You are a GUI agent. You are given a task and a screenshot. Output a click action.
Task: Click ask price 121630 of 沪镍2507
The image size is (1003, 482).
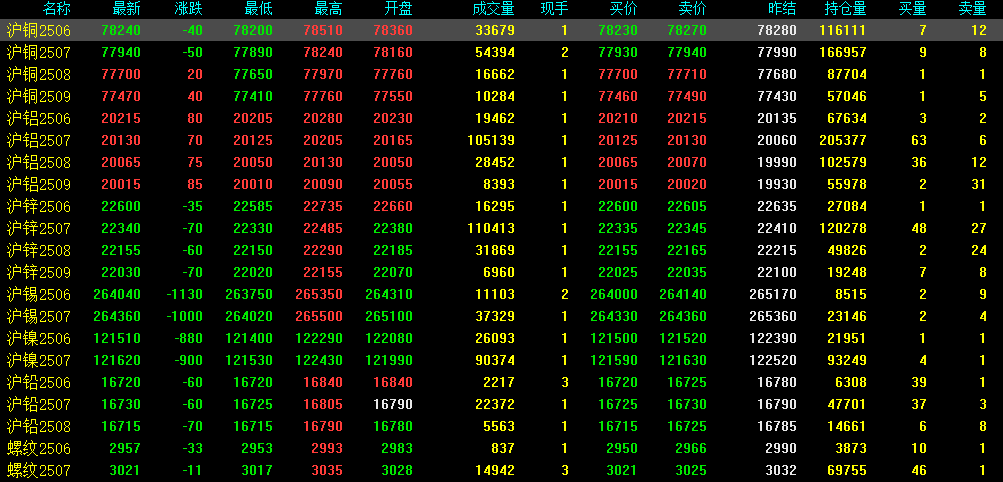click(x=683, y=361)
